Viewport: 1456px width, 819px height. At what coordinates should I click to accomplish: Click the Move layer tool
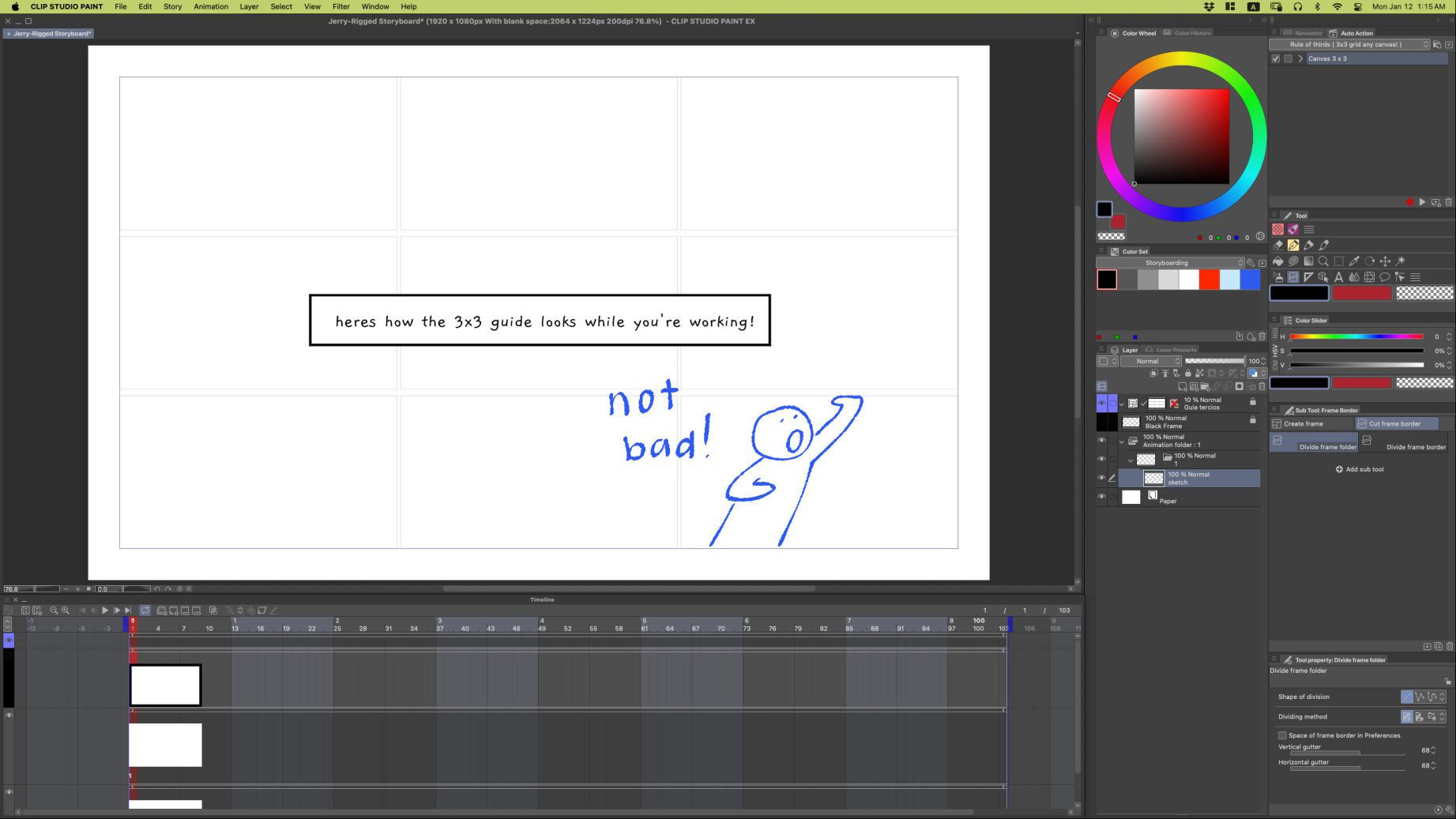coord(1385,261)
